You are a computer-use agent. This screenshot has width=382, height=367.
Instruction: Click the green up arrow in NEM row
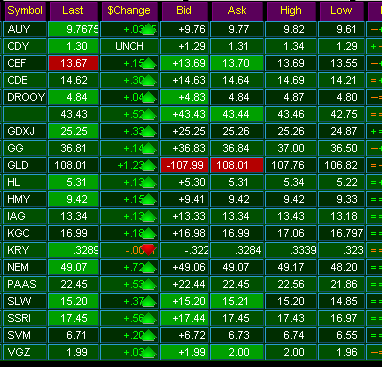coord(148,267)
